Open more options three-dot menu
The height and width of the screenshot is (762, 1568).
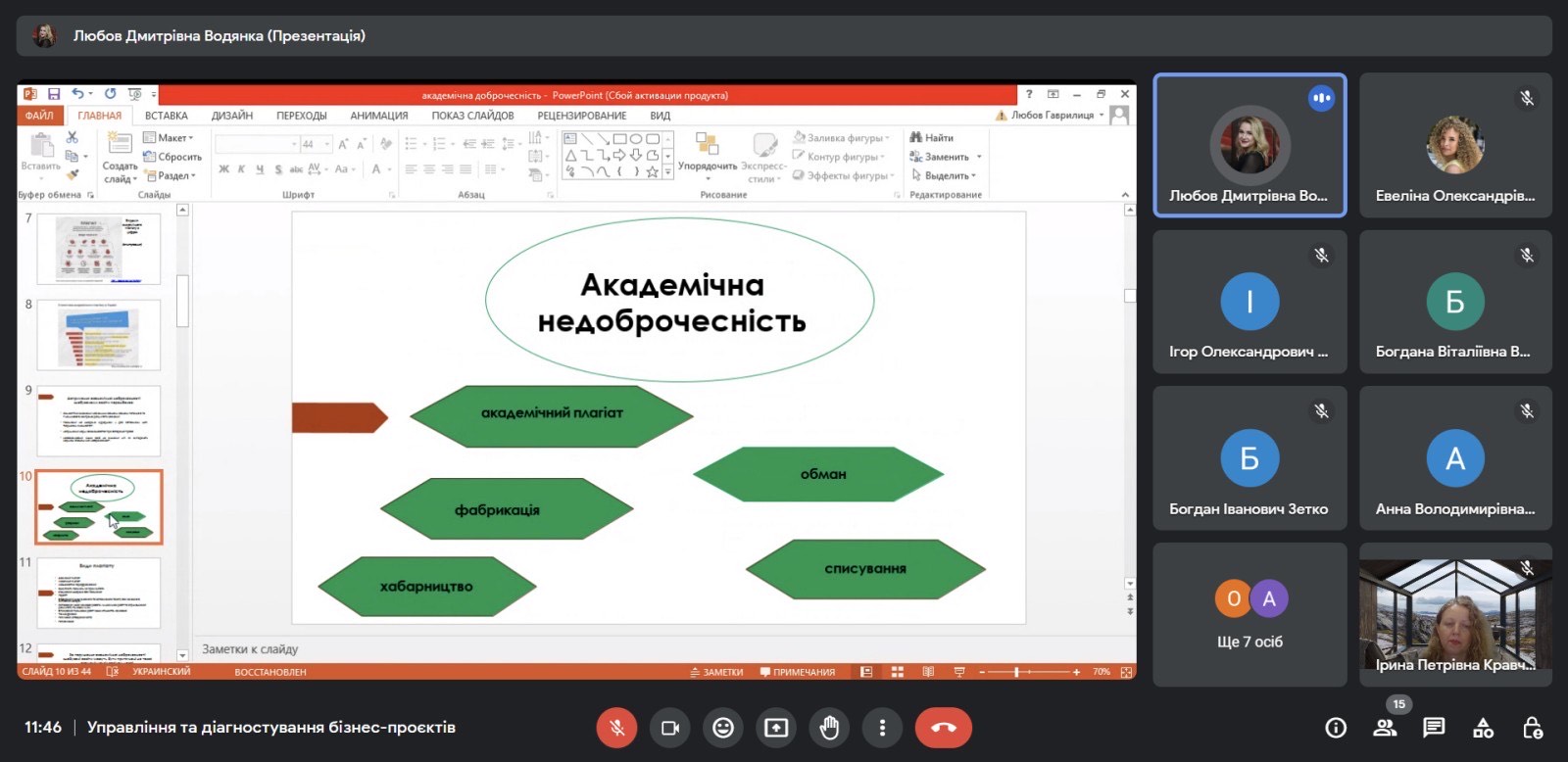[x=882, y=728]
